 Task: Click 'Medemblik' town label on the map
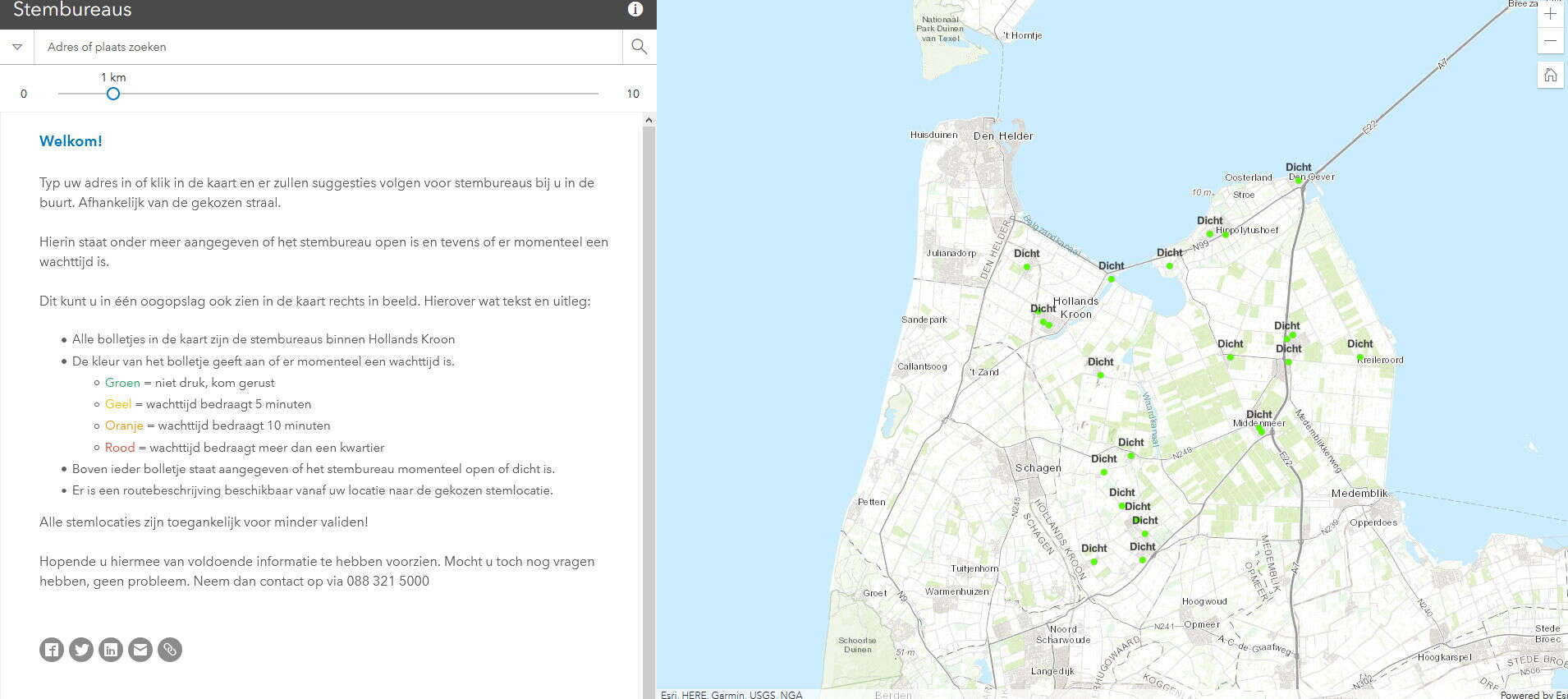[1359, 494]
